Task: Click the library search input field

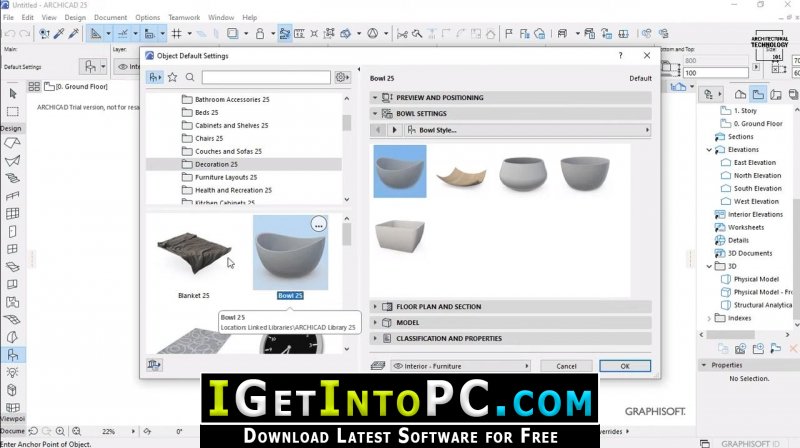Action: click(x=266, y=77)
